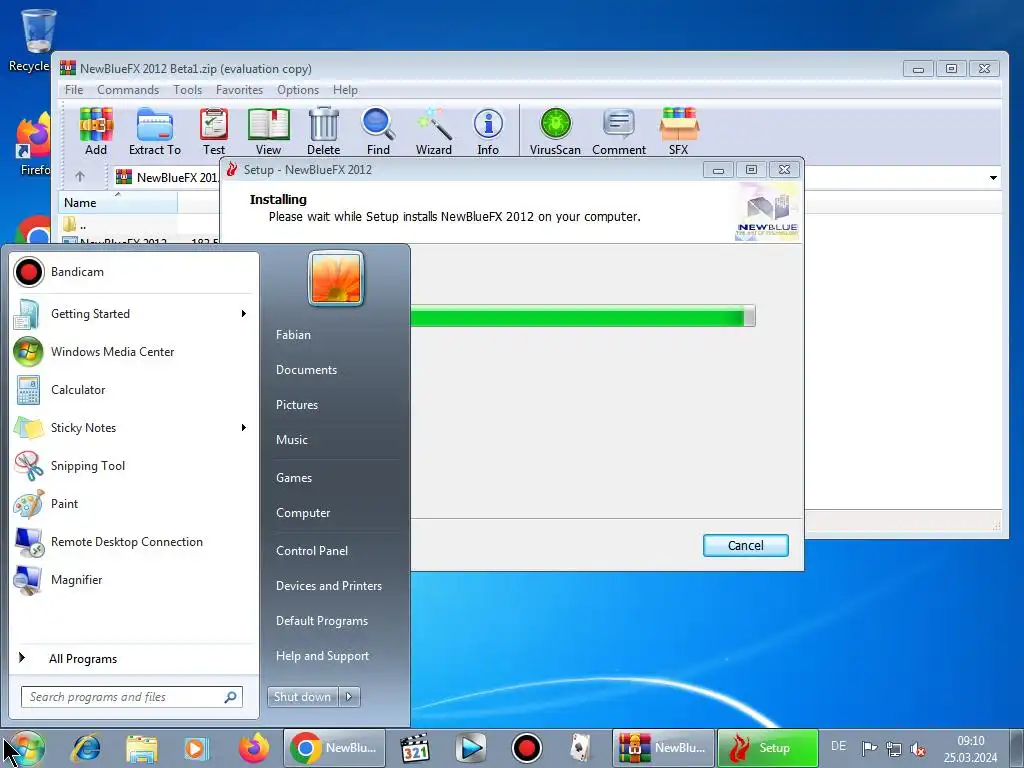Open the Pictures library link
Viewport: 1024px width, 768px height.
[296, 405]
